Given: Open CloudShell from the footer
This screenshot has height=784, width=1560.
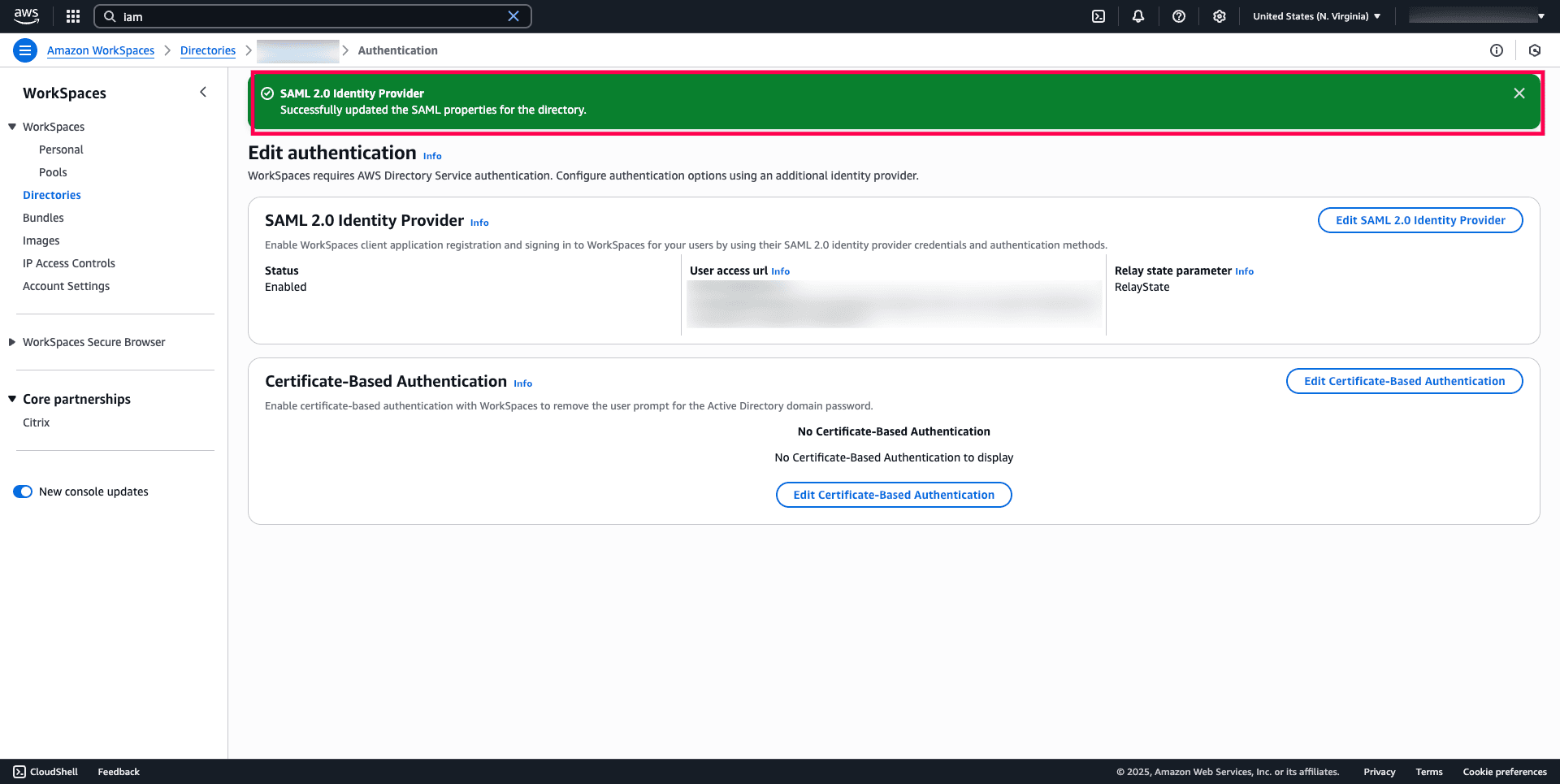Looking at the screenshot, I should coord(45,772).
